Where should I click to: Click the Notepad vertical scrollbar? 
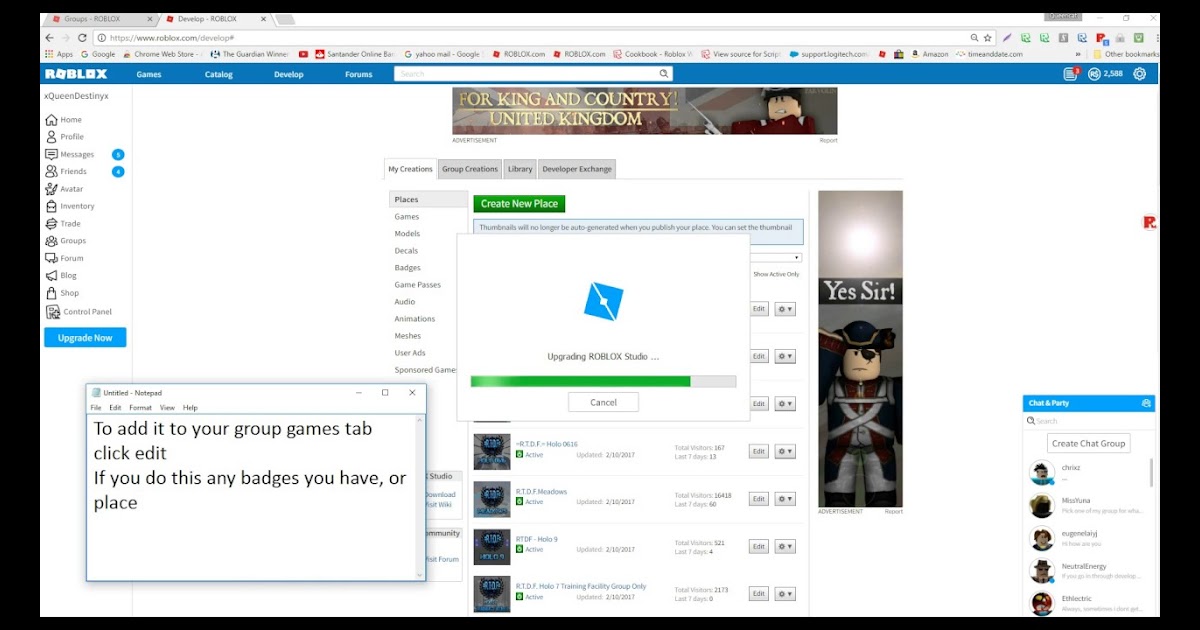click(420, 497)
